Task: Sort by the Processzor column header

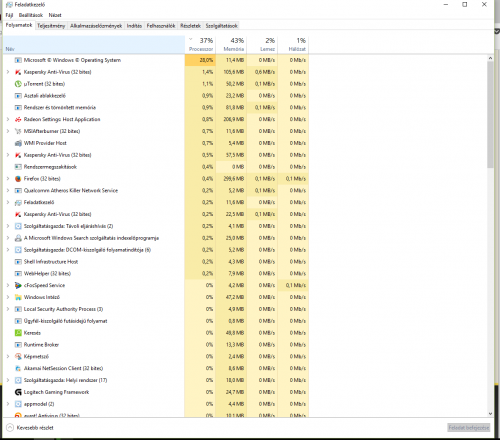Action: tap(200, 44)
